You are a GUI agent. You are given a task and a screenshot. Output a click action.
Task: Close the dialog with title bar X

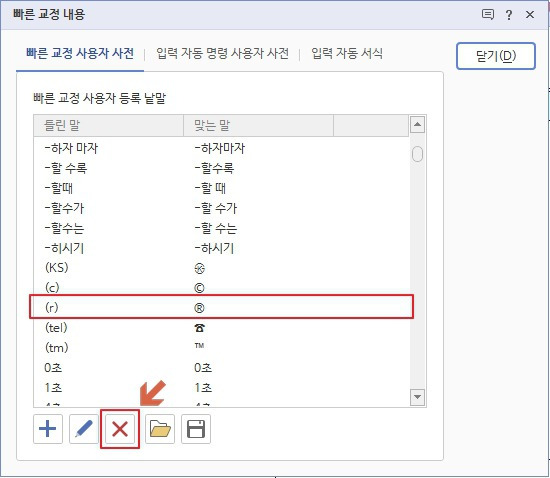pyautogui.click(x=530, y=14)
